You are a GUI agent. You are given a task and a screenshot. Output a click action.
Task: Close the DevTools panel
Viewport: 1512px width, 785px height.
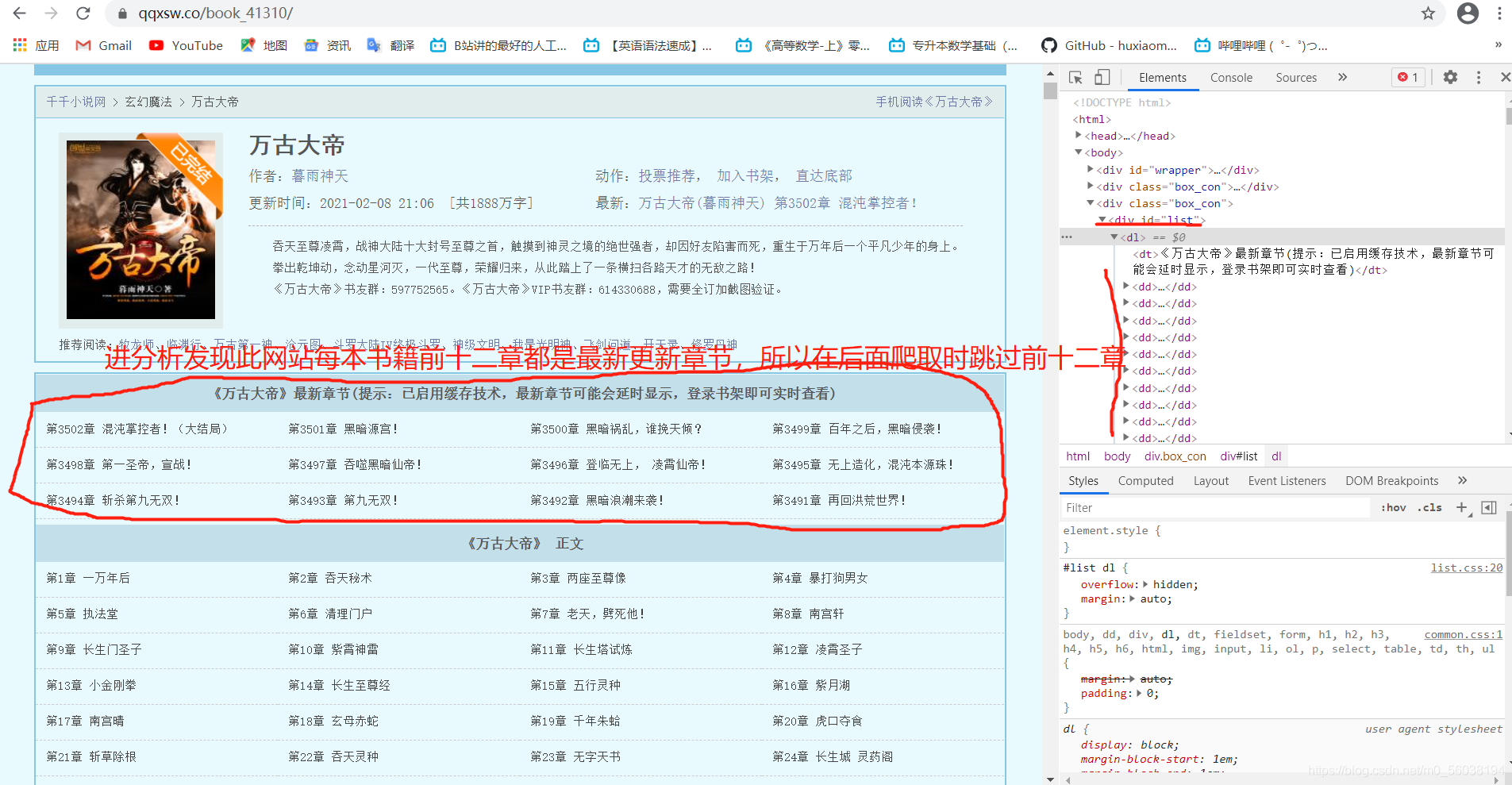[x=1505, y=77]
